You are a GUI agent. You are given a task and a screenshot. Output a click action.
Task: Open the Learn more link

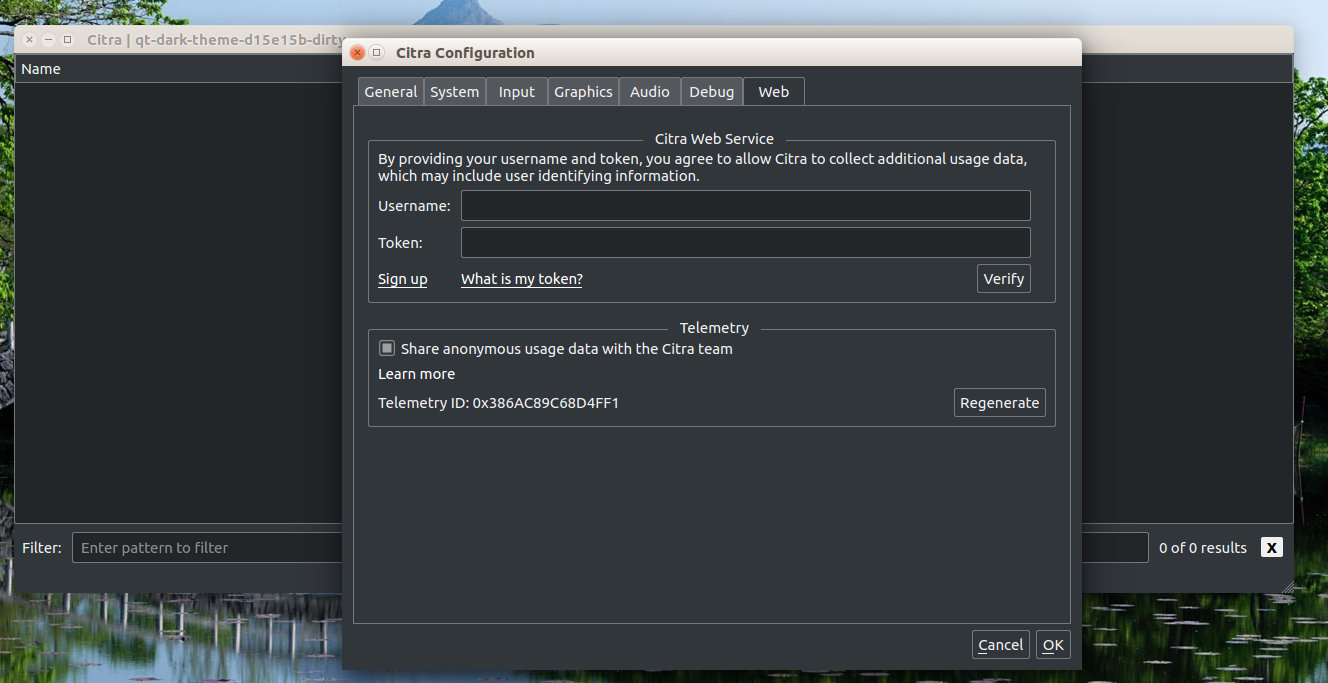click(x=416, y=373)
